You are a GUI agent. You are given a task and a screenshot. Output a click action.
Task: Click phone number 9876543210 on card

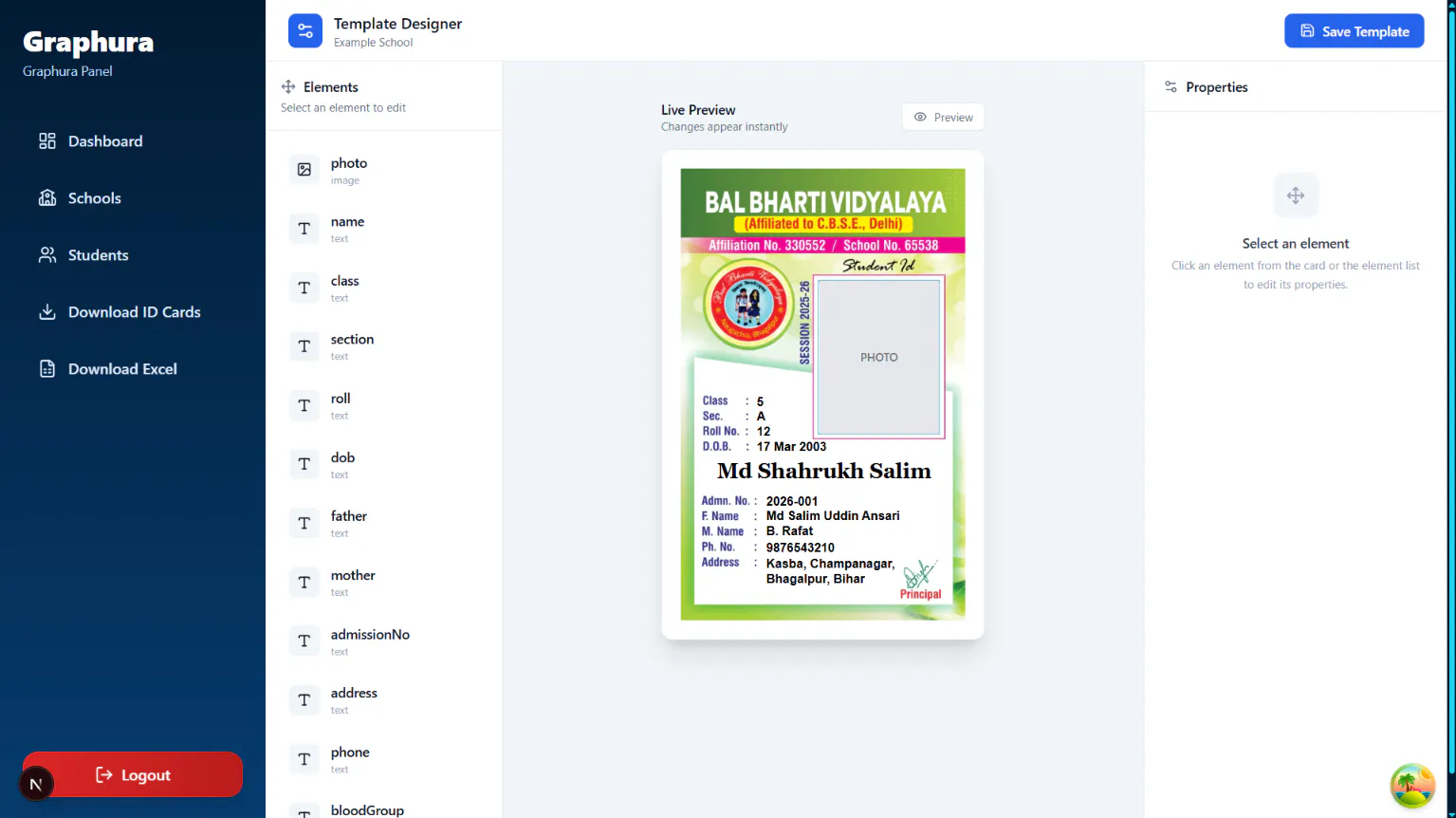click(x=801, y=548)
